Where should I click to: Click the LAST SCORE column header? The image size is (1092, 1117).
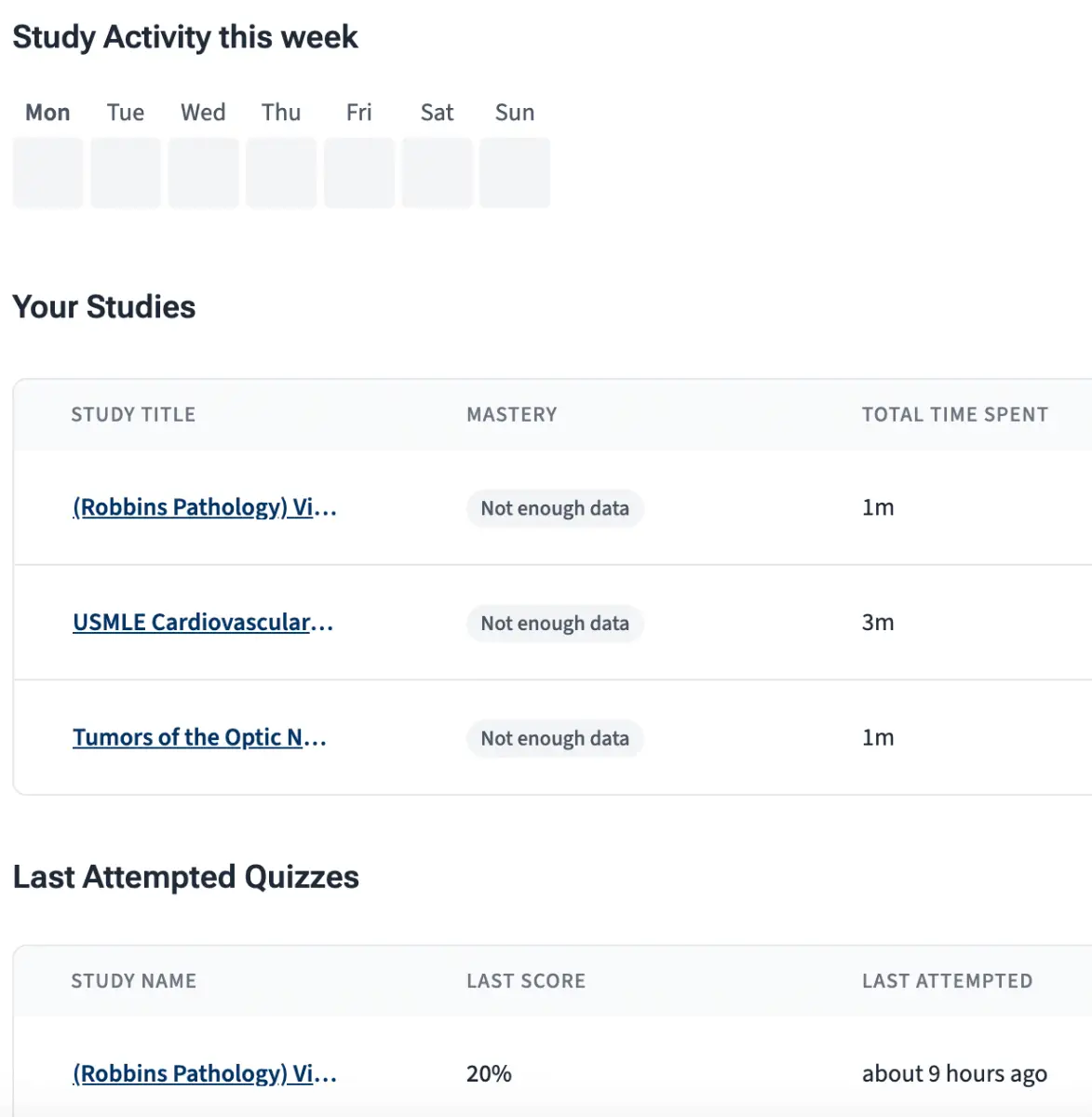525,981
